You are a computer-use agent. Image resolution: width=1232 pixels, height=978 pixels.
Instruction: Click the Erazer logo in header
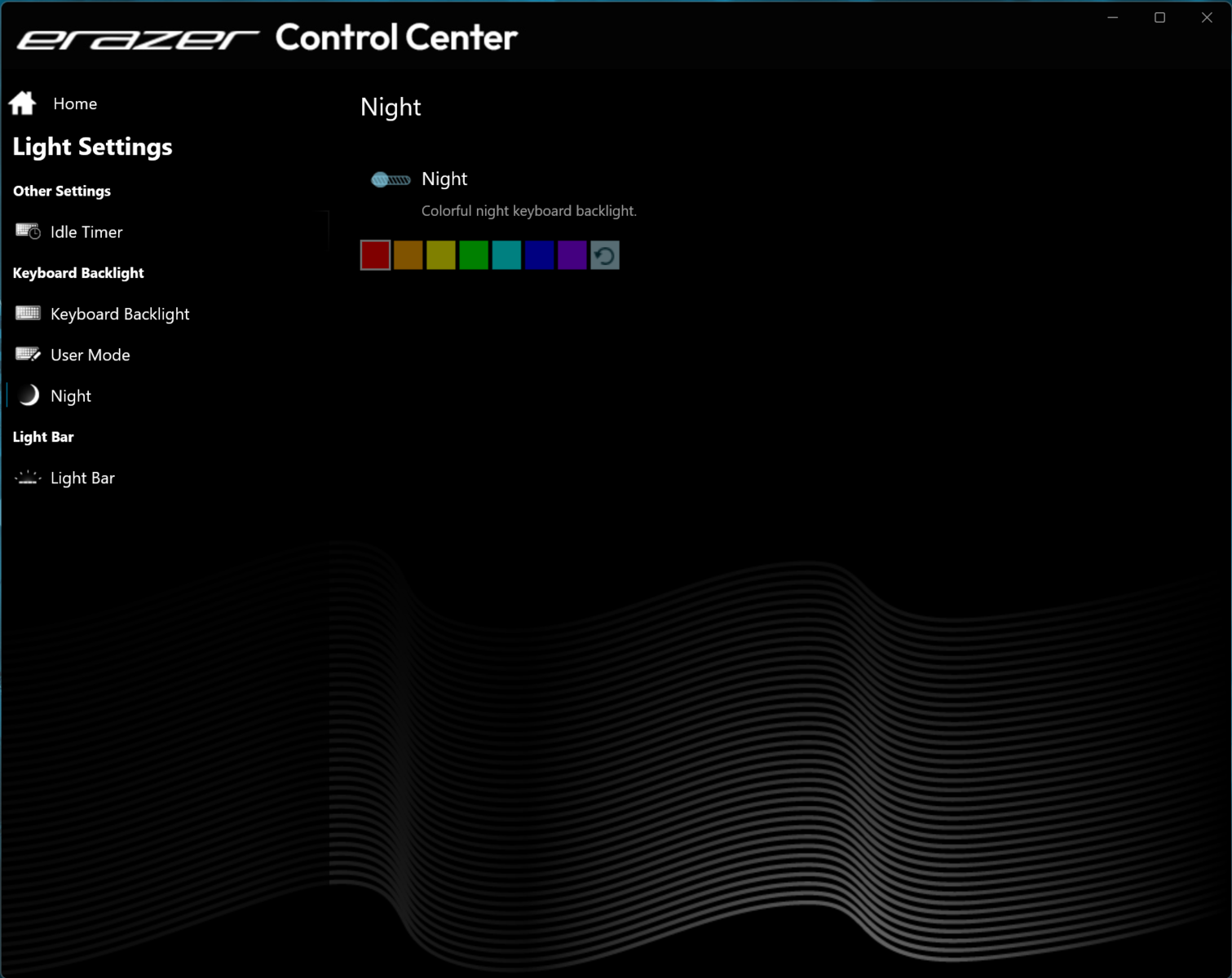pyautogui.click(x=139, y=38)
